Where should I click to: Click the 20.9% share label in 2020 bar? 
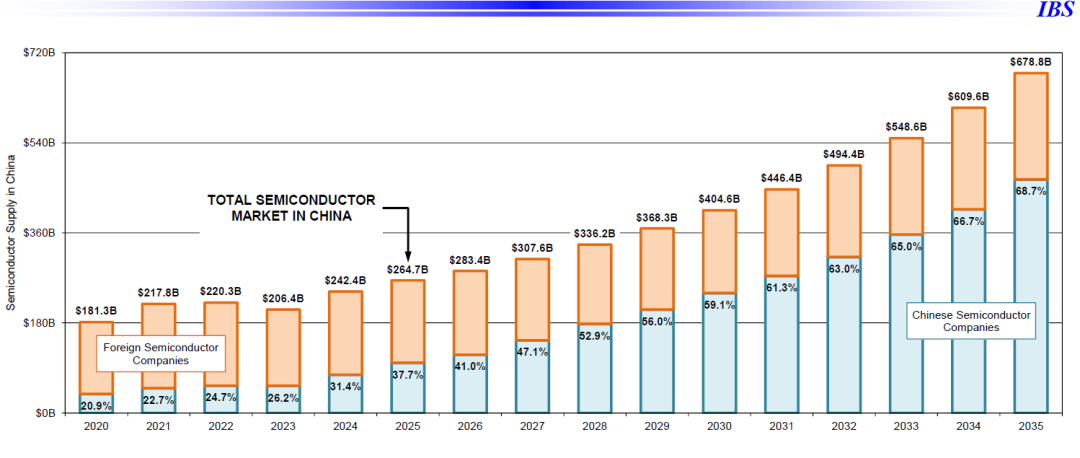[97, 405]
